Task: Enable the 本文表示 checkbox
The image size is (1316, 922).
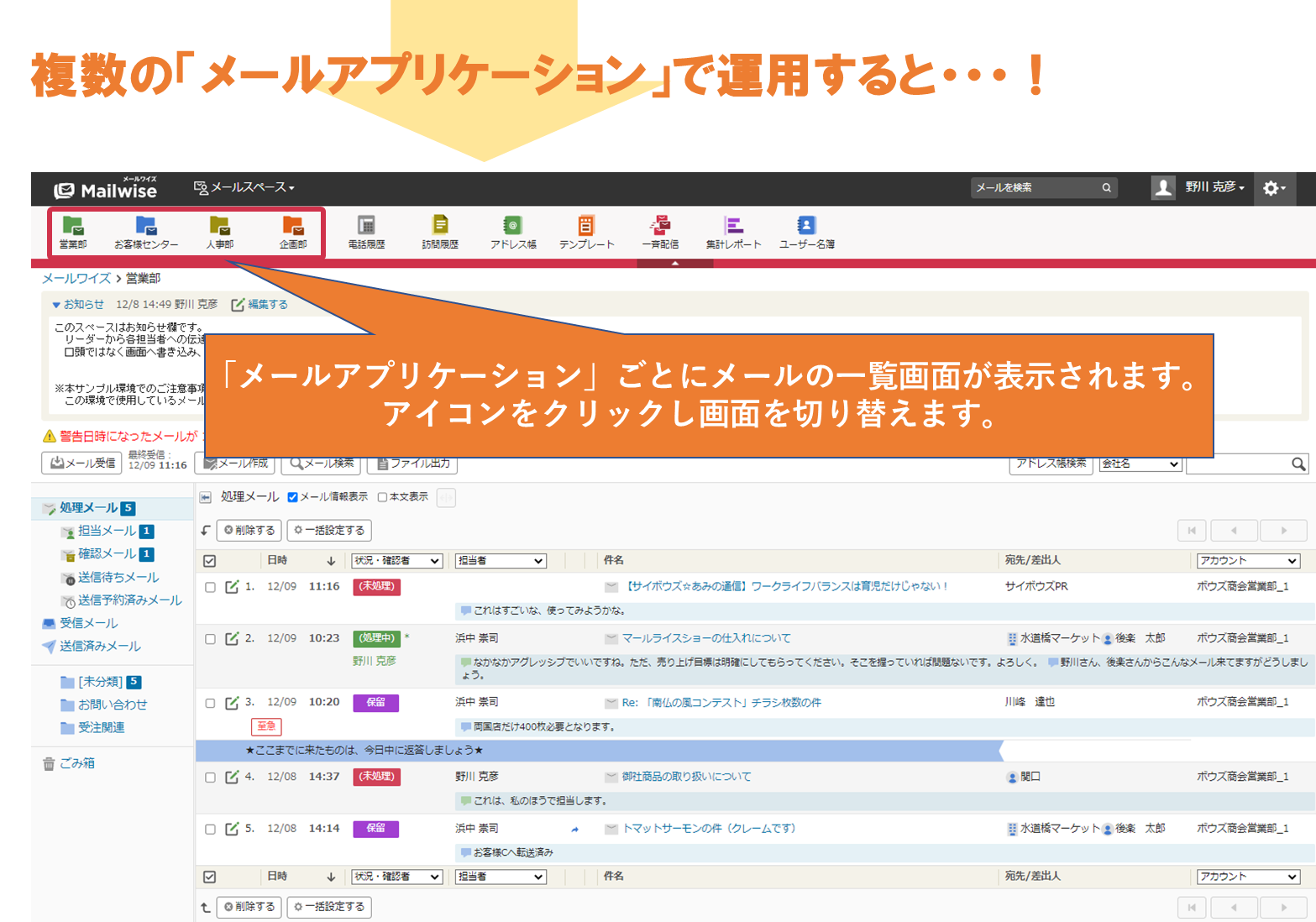Action: point(382,497)
